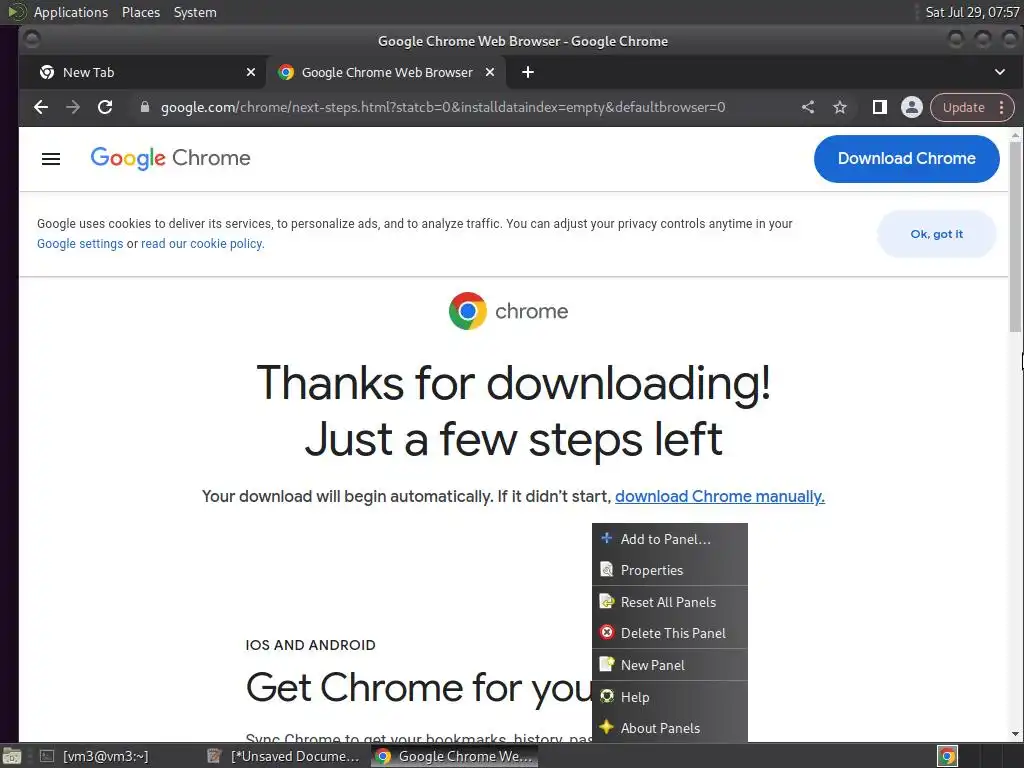Click the clock showing Sat Jul 29
The image size is (1024, 768).
tap(972, 12)
